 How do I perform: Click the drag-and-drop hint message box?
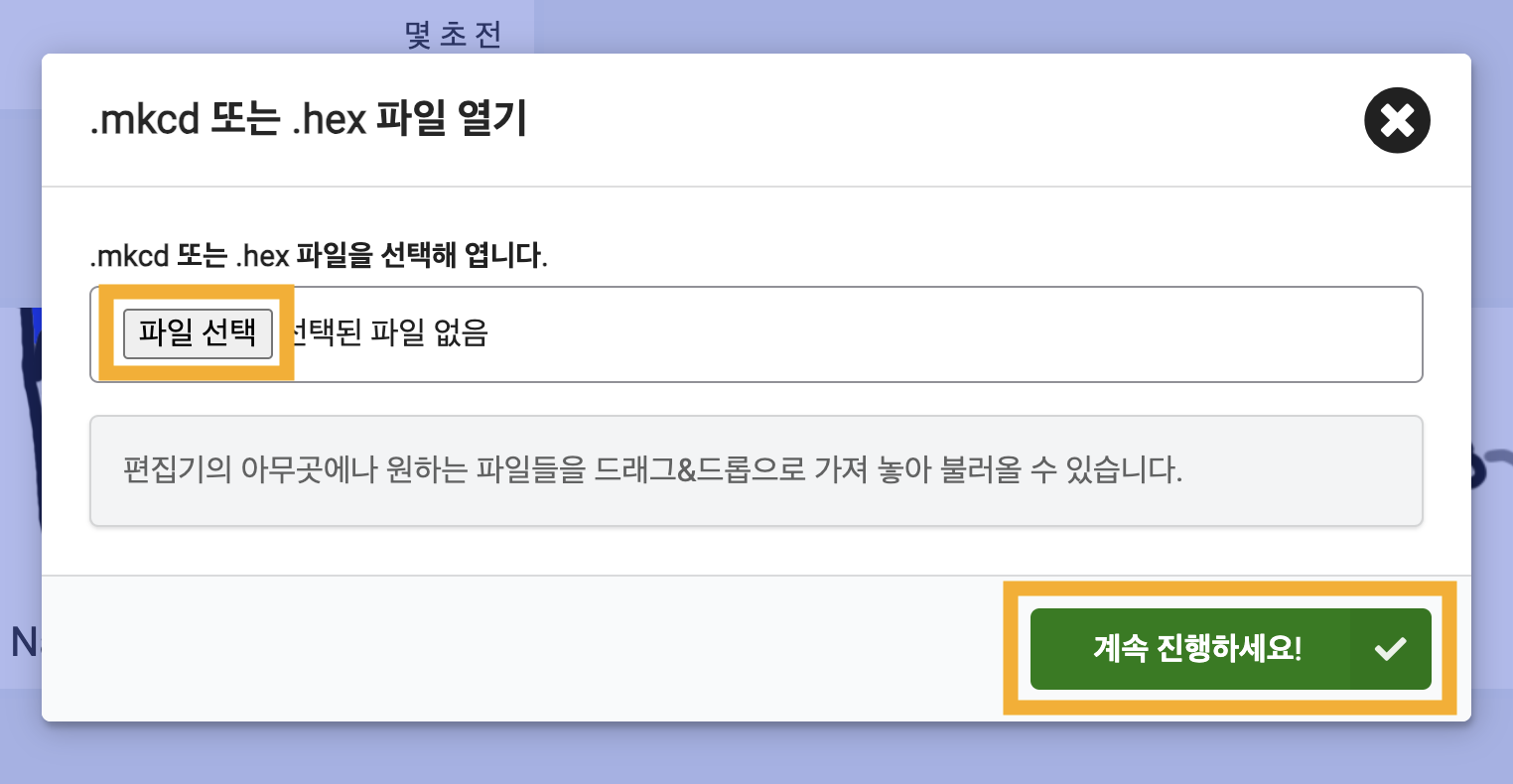[756, 470]
